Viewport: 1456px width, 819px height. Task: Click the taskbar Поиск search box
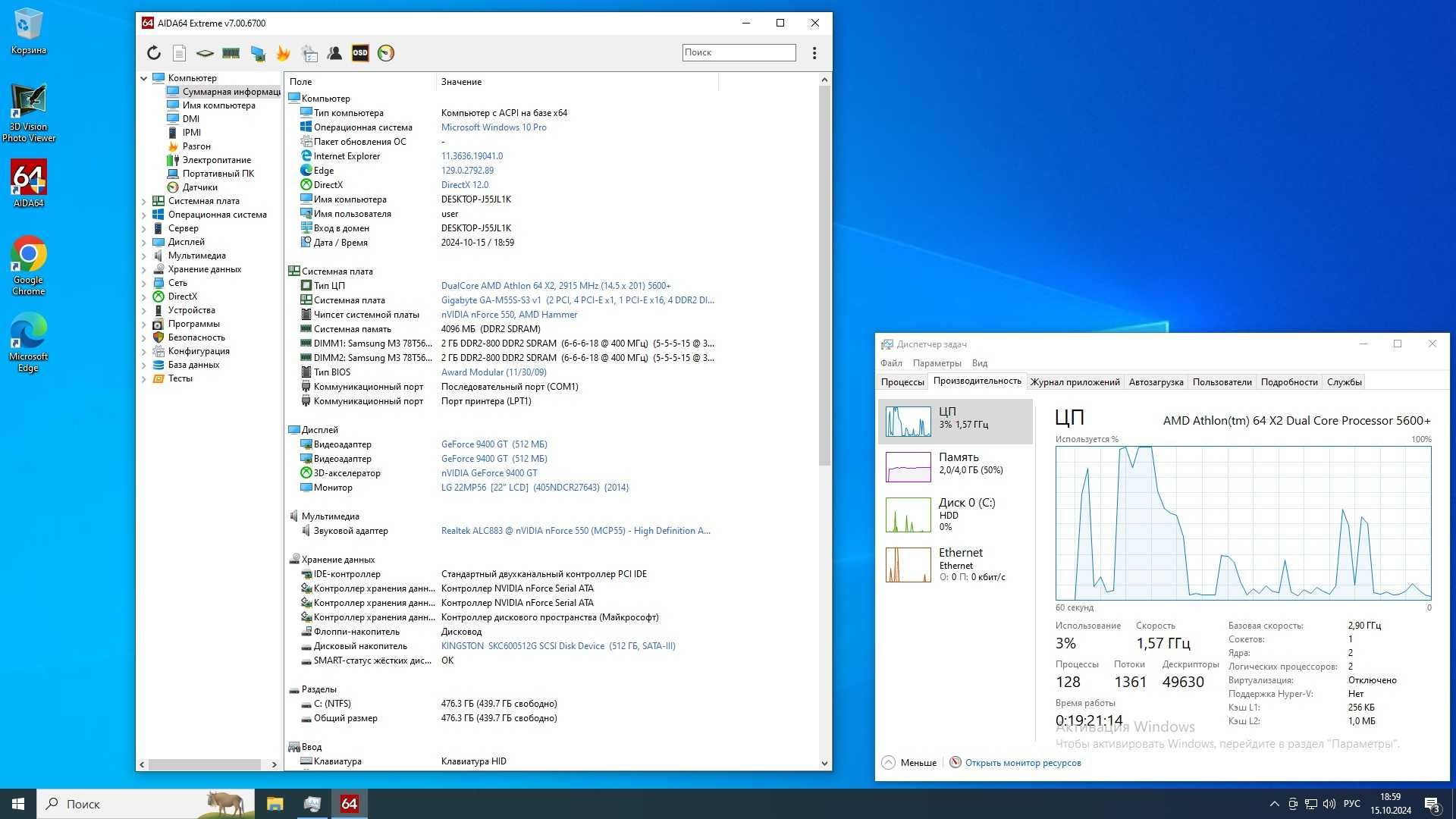click(x=146, y=804)
